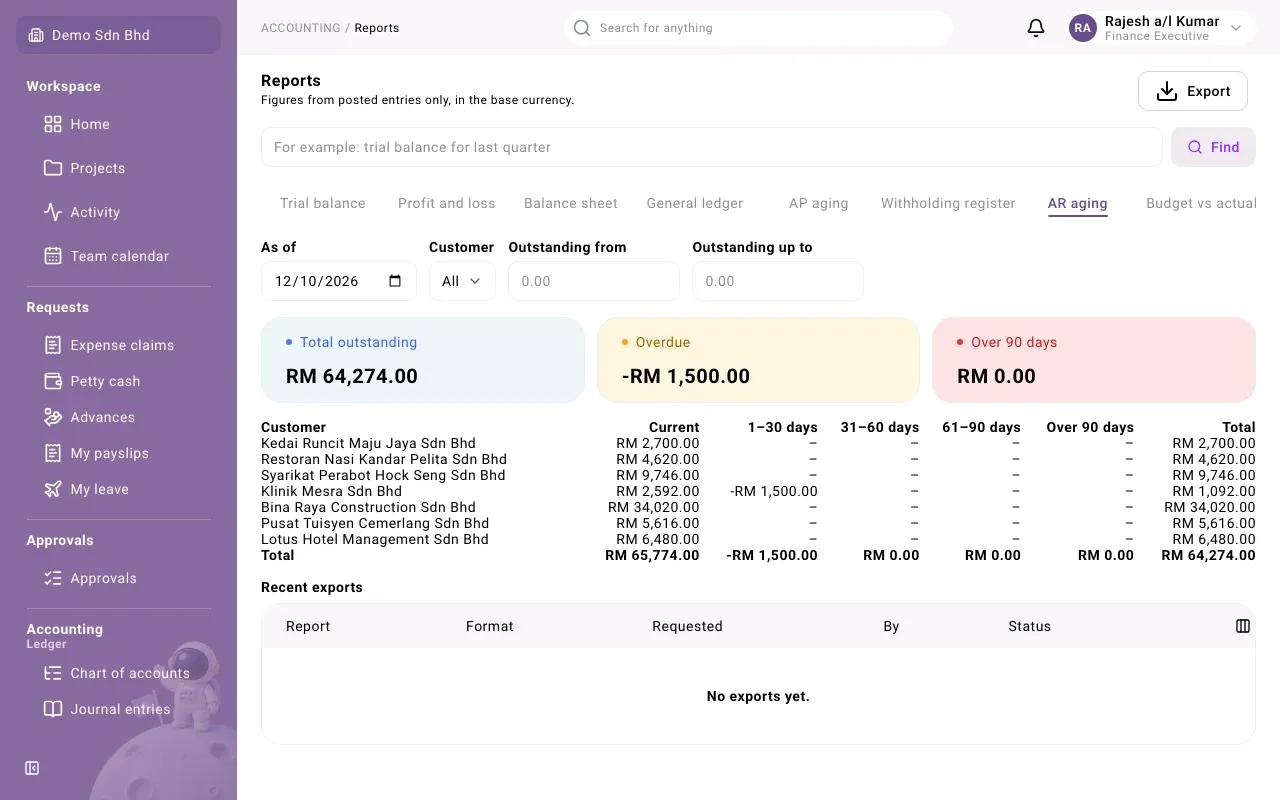The image size is (1280, 800).
Task: Click the Home sidebar icon
Action: pyautogui.click(x=53, y=124)
